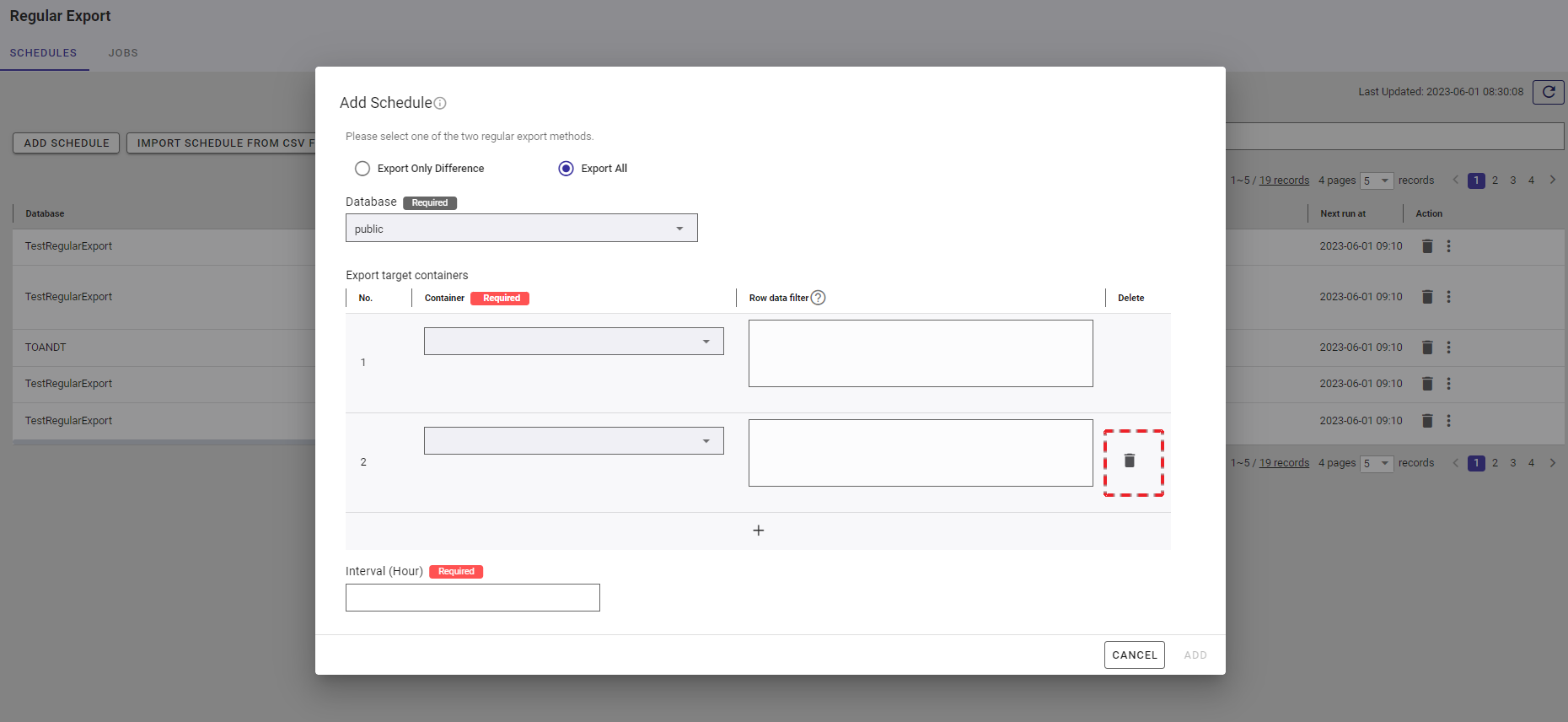Go to next page using top pagination arrow

(1552, 180)
